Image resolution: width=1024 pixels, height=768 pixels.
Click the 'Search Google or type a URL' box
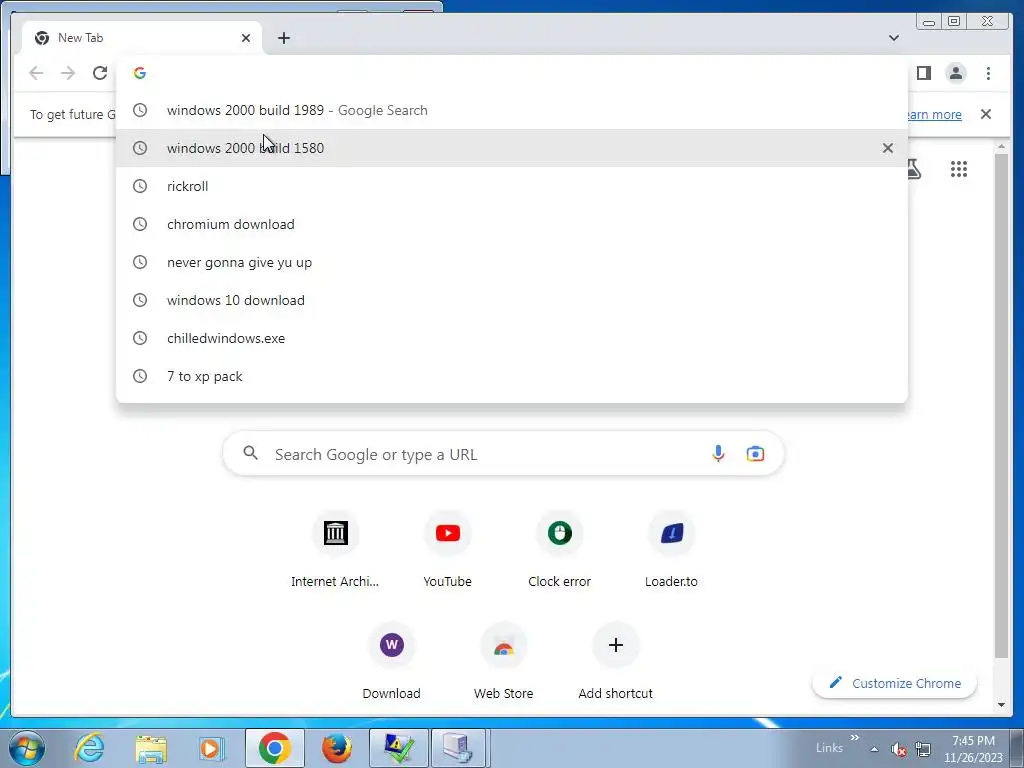503,454
